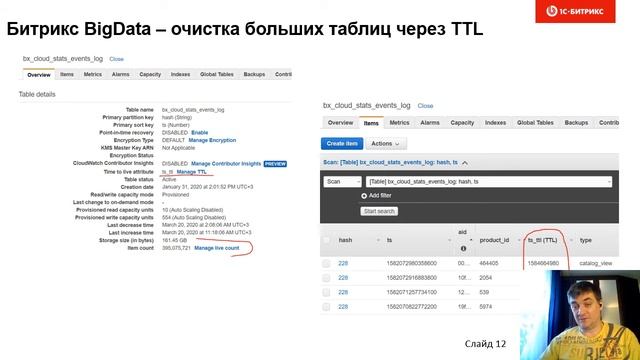Screen dimensions: 640x360
Task: Switch to Items tab in left panel
Action: pyautogui.click(x=67, y=74)
